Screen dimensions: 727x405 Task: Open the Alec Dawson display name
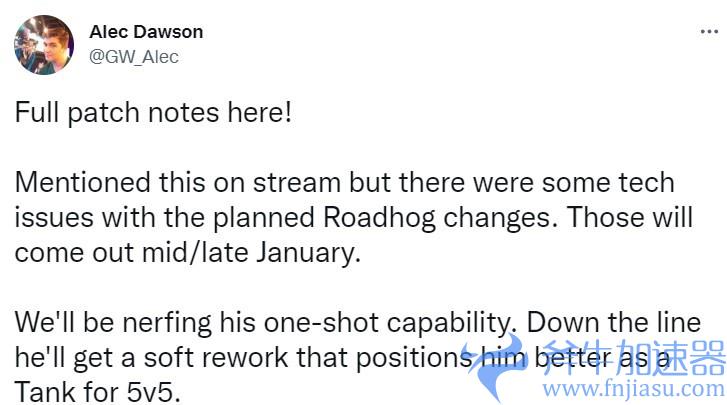pyautogui.click(x=146, y=31)
